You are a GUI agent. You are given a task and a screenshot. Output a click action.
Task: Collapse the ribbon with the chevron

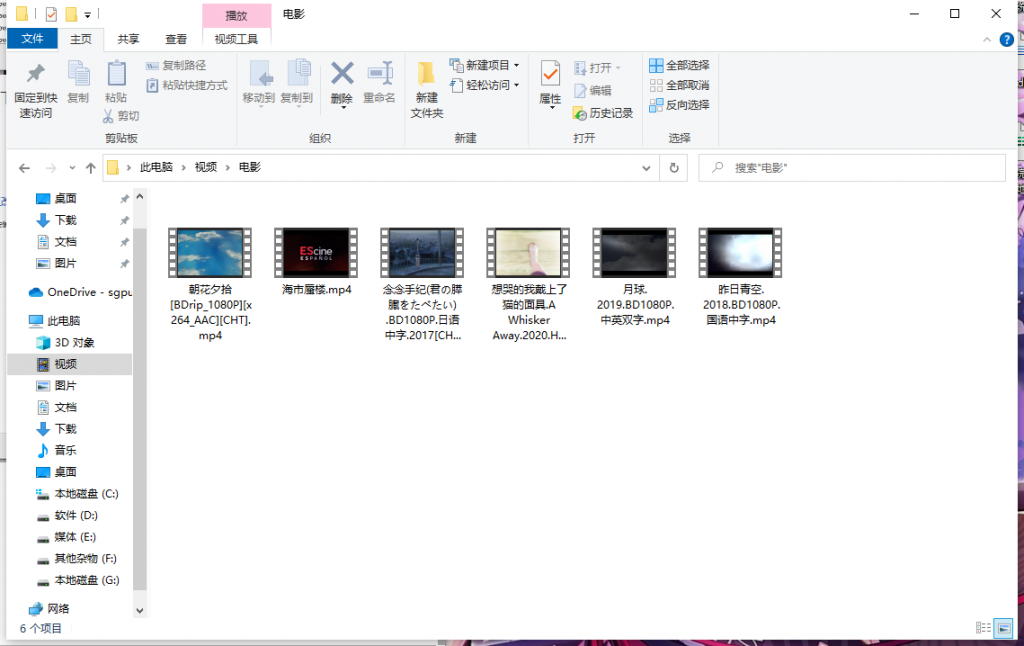coord(987,40)
